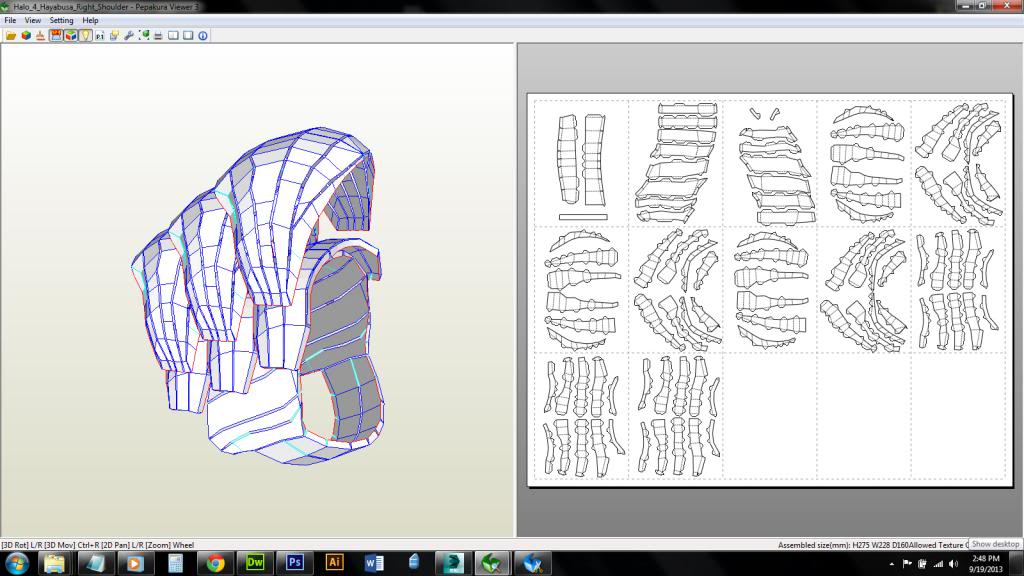The height and width of the screenshot is (576, 1024).
Task: Open the File menu
Action: tap(10, 20)
